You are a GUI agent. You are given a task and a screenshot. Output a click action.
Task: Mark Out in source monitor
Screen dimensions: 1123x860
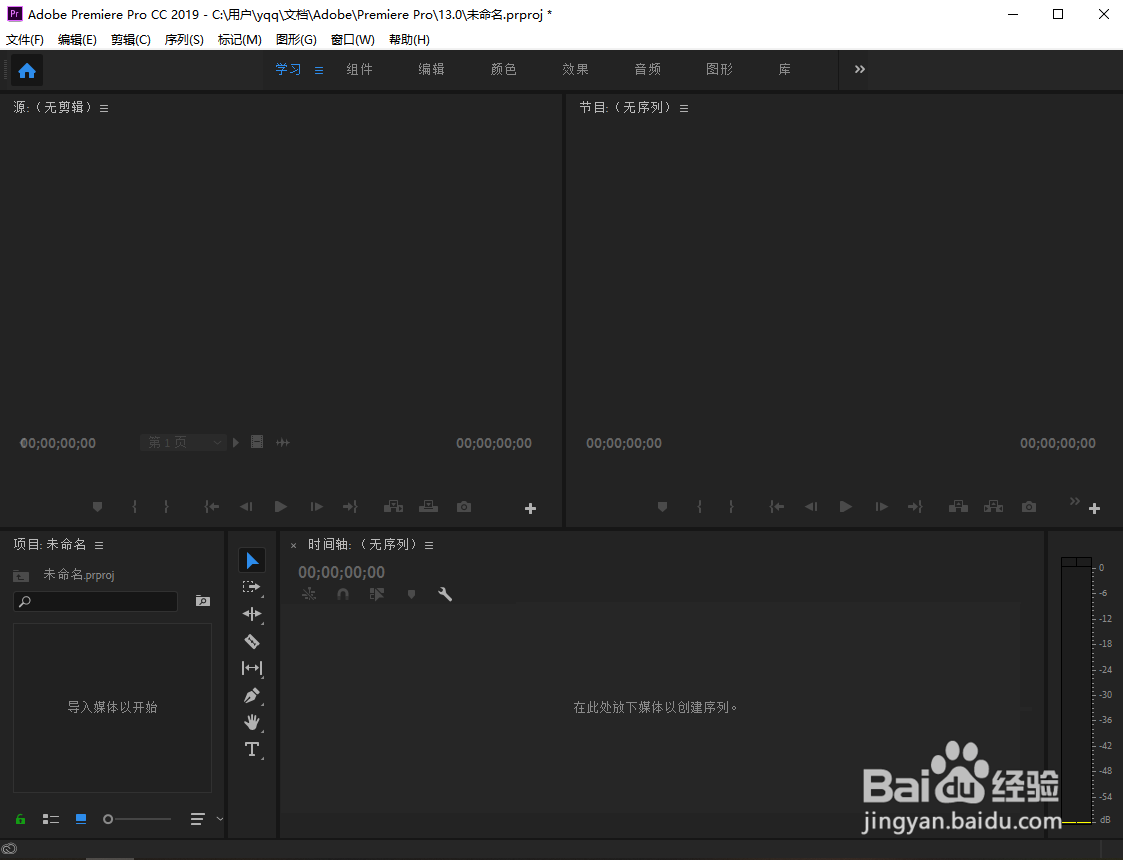166,507
